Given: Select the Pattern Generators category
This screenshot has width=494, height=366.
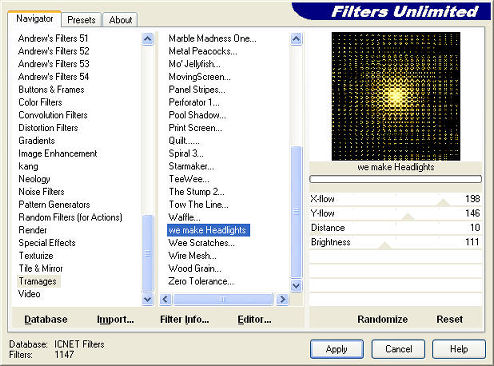Looking at the screenshot, I should (x=54, y=204).
